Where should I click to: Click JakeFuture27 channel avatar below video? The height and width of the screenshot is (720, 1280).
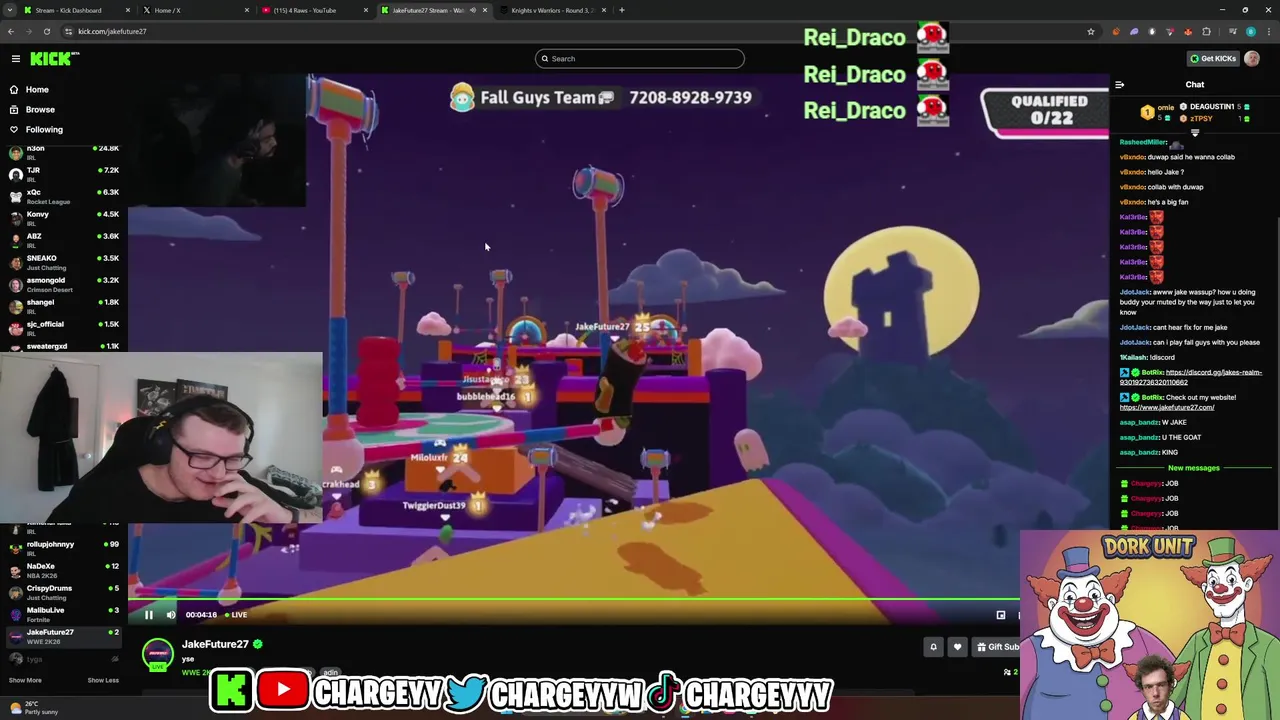[x=157, y=656]
